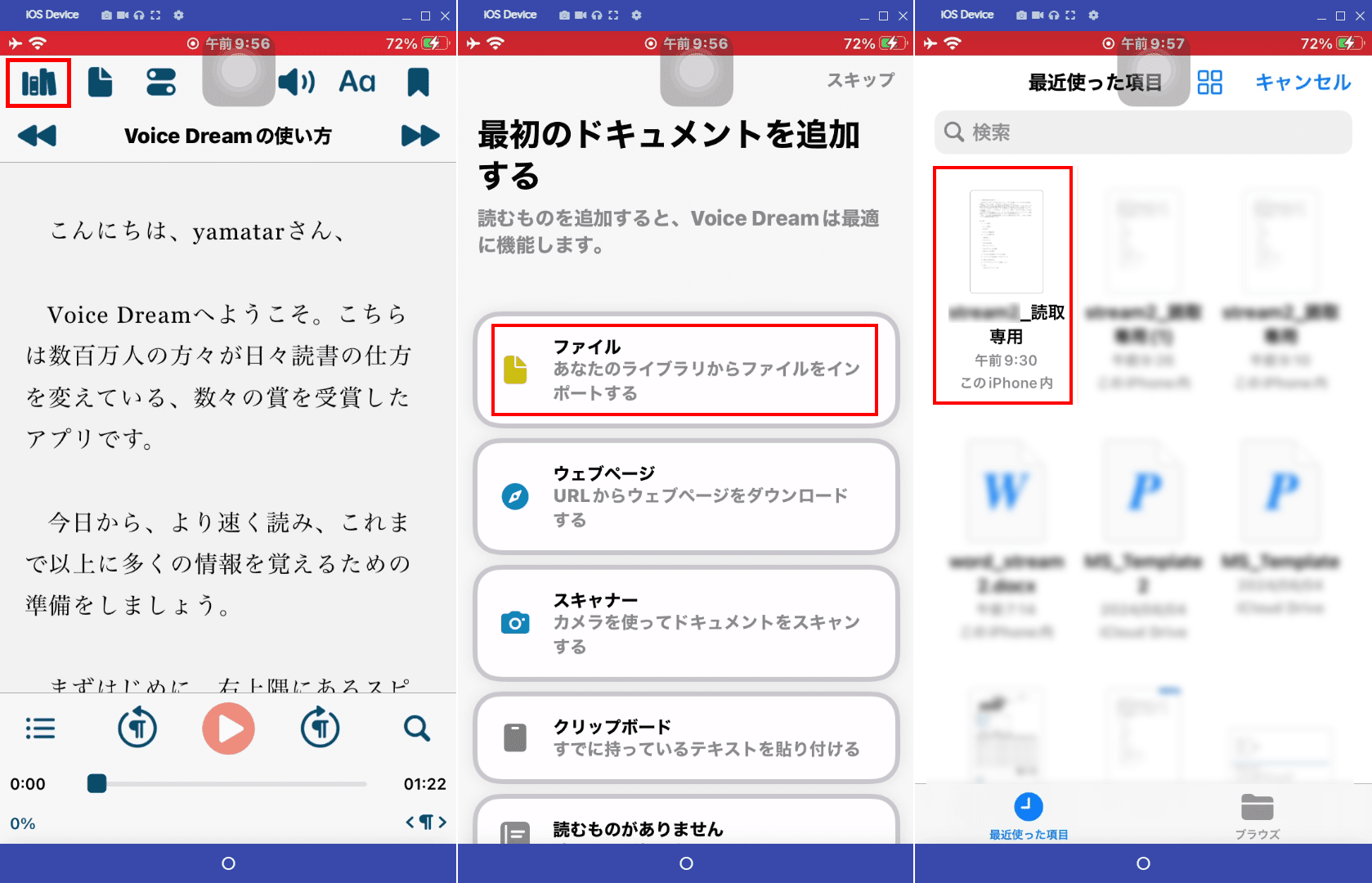
Task: Select 読むものがありません option
Action: [686, 820]
